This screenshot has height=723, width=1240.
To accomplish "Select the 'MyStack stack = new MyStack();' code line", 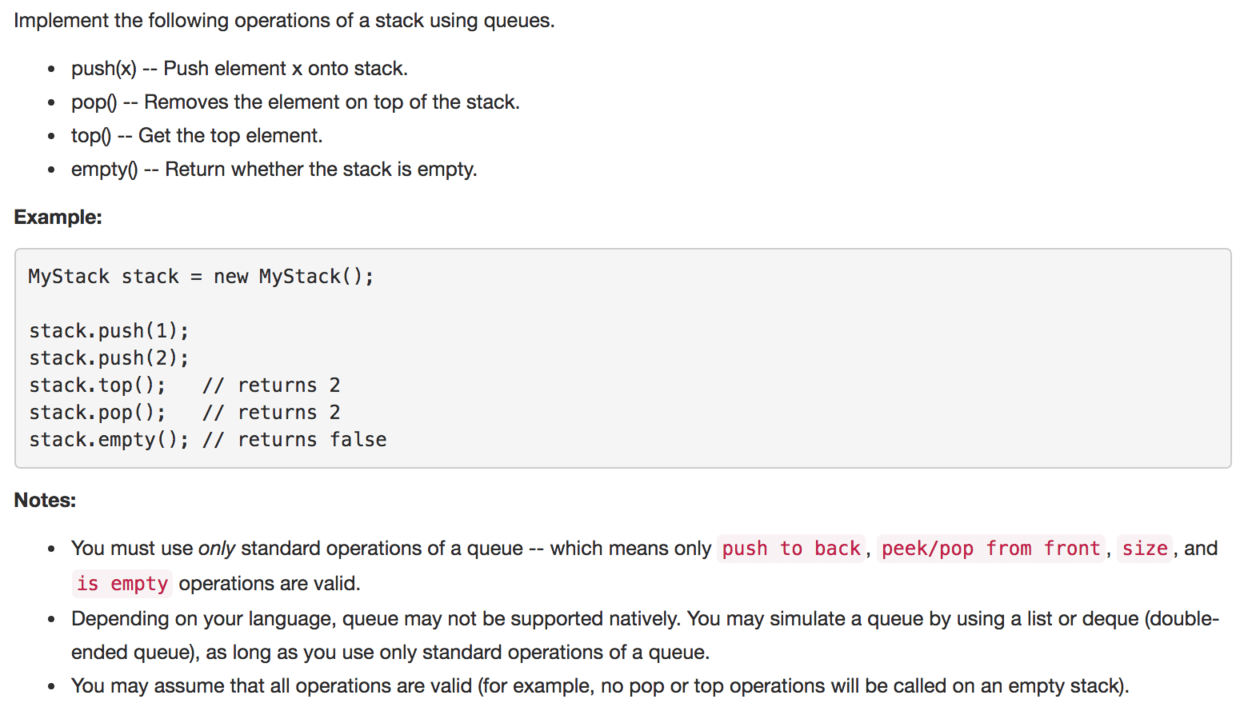I will (x=200, y=276).
